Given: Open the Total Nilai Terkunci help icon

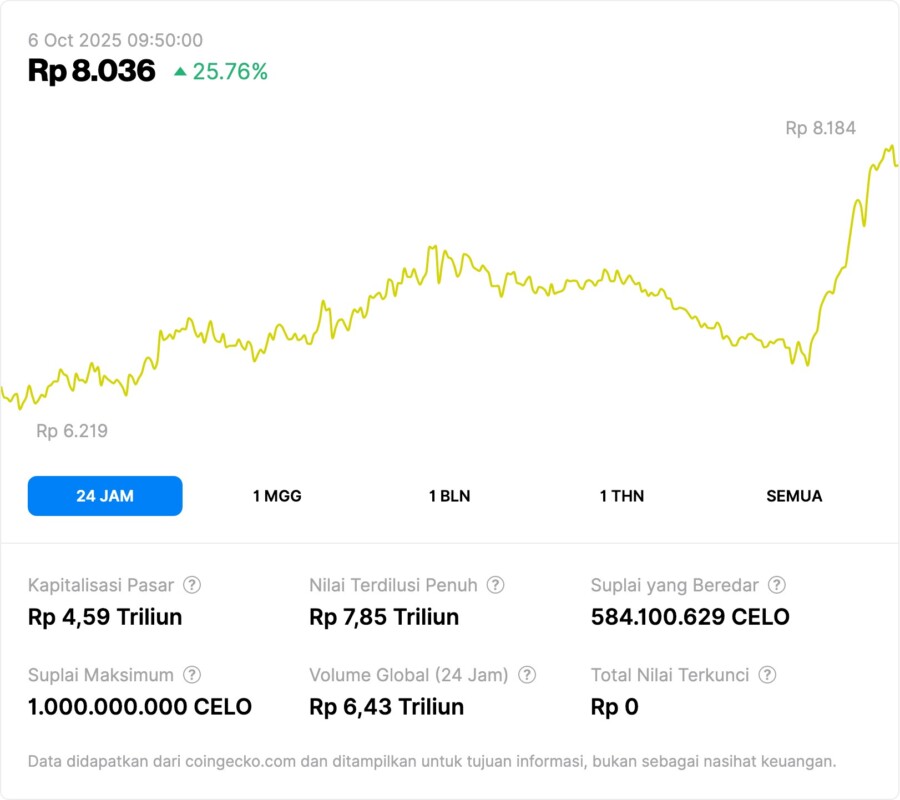Looking at the screenshot, I should click(767, 675).
